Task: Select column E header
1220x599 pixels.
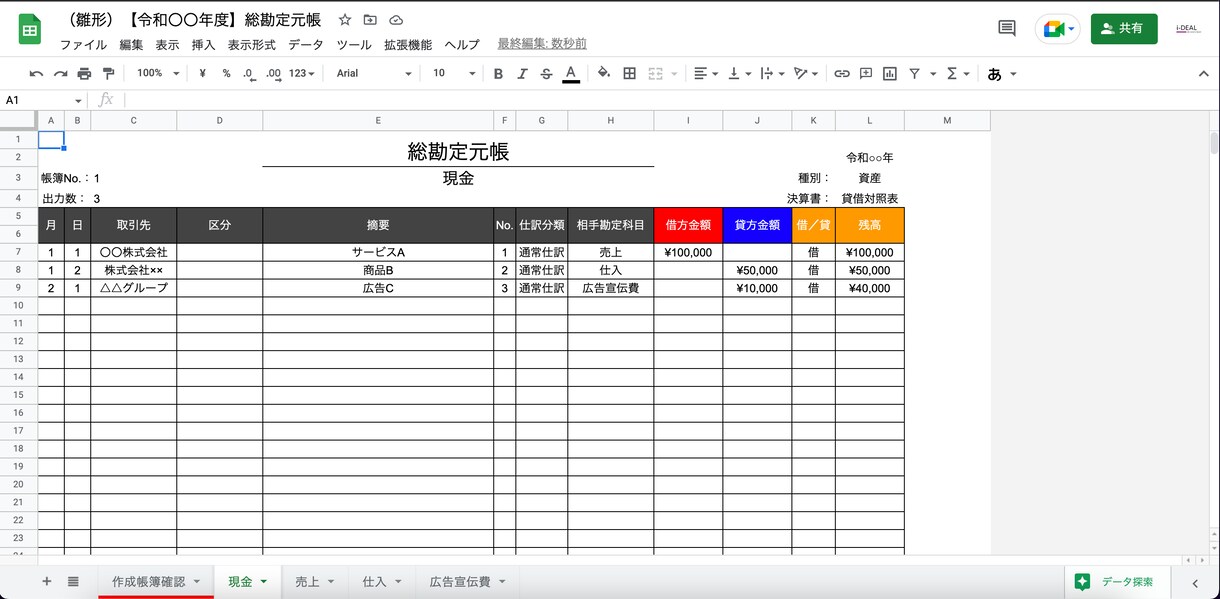Action: point(378,121)
